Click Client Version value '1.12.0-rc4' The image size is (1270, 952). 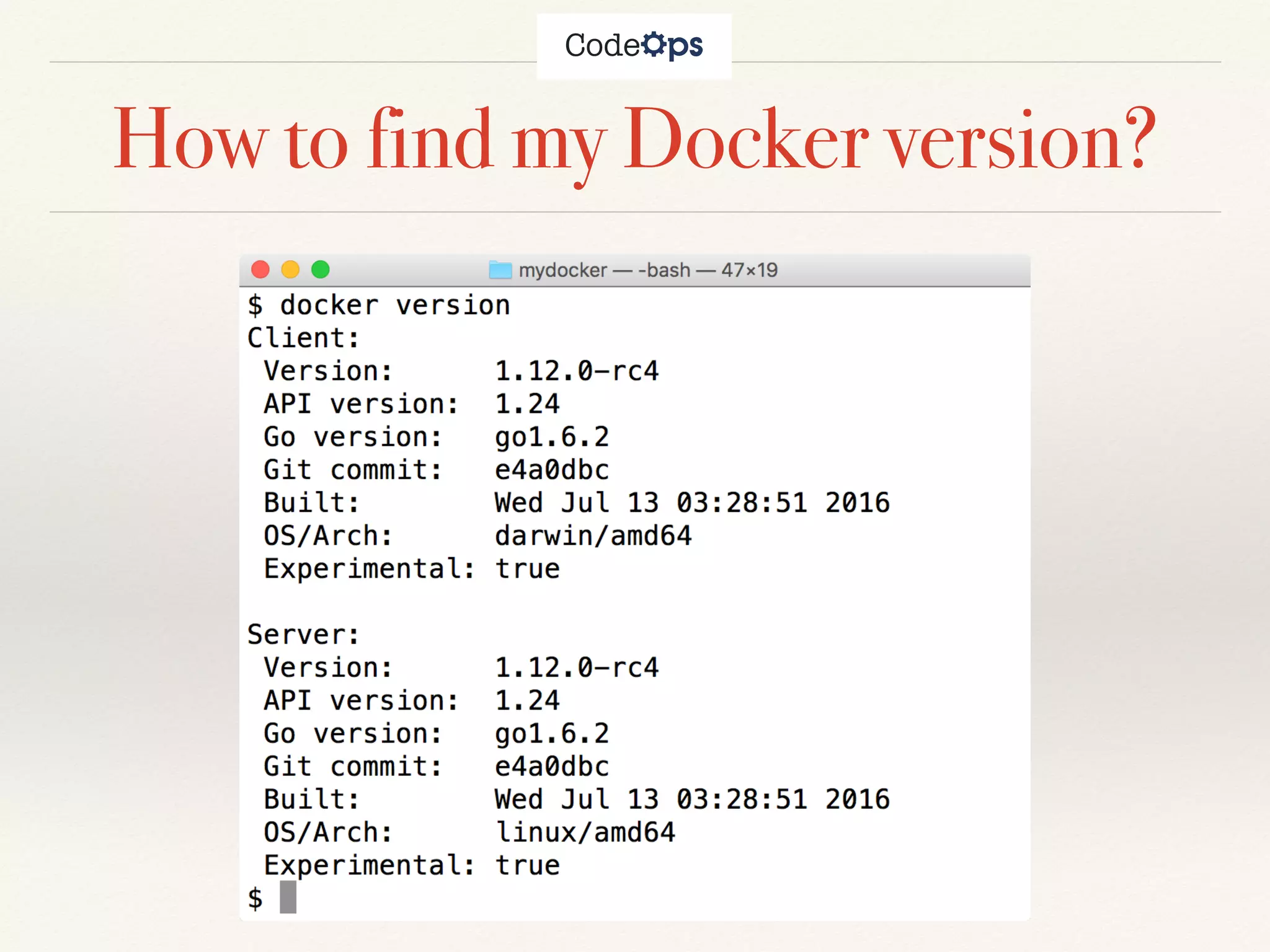577,371
